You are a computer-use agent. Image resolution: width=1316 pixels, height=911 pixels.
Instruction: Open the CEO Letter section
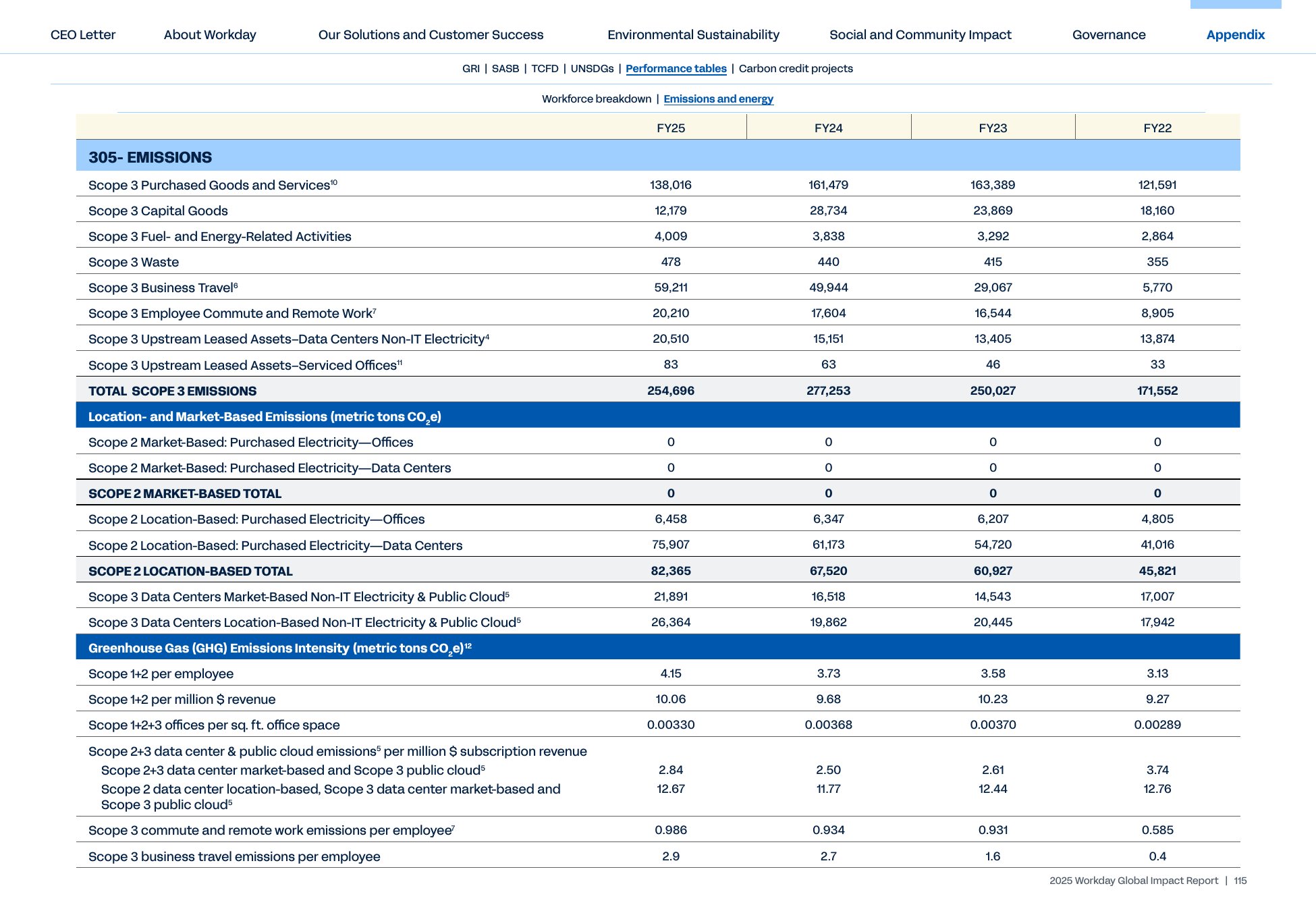[83, 34]
